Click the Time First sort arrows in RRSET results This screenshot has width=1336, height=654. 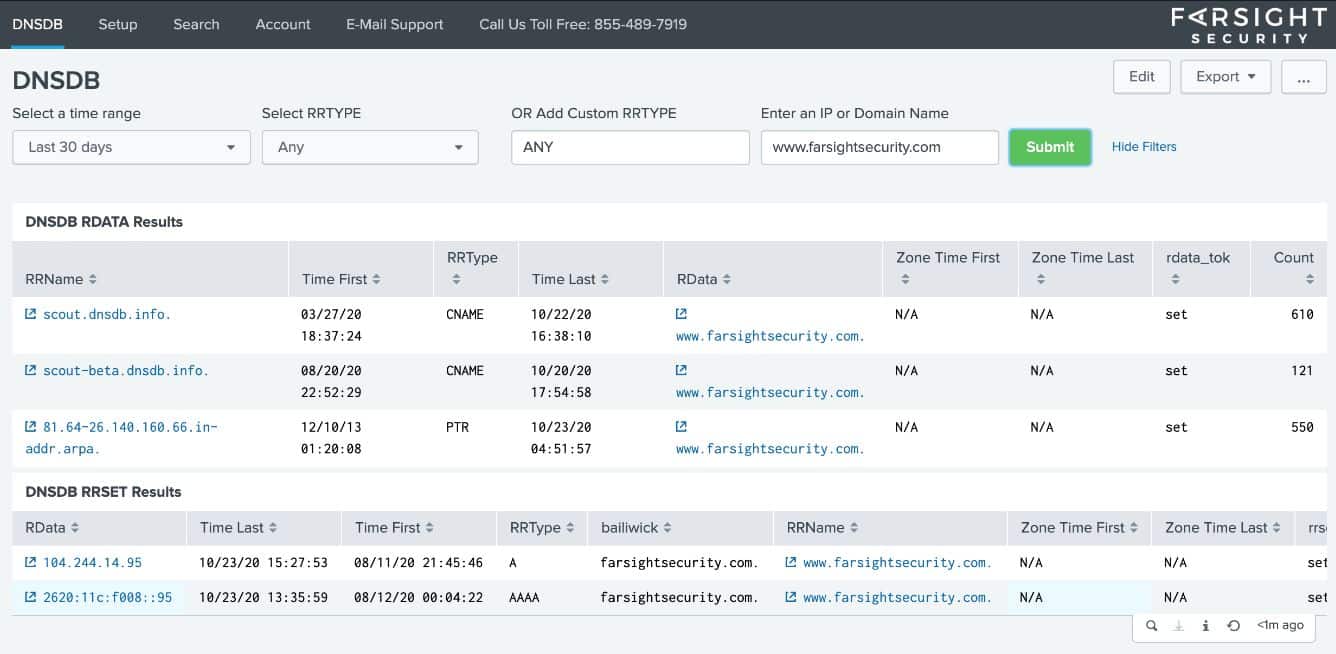(x=429, y=528)
